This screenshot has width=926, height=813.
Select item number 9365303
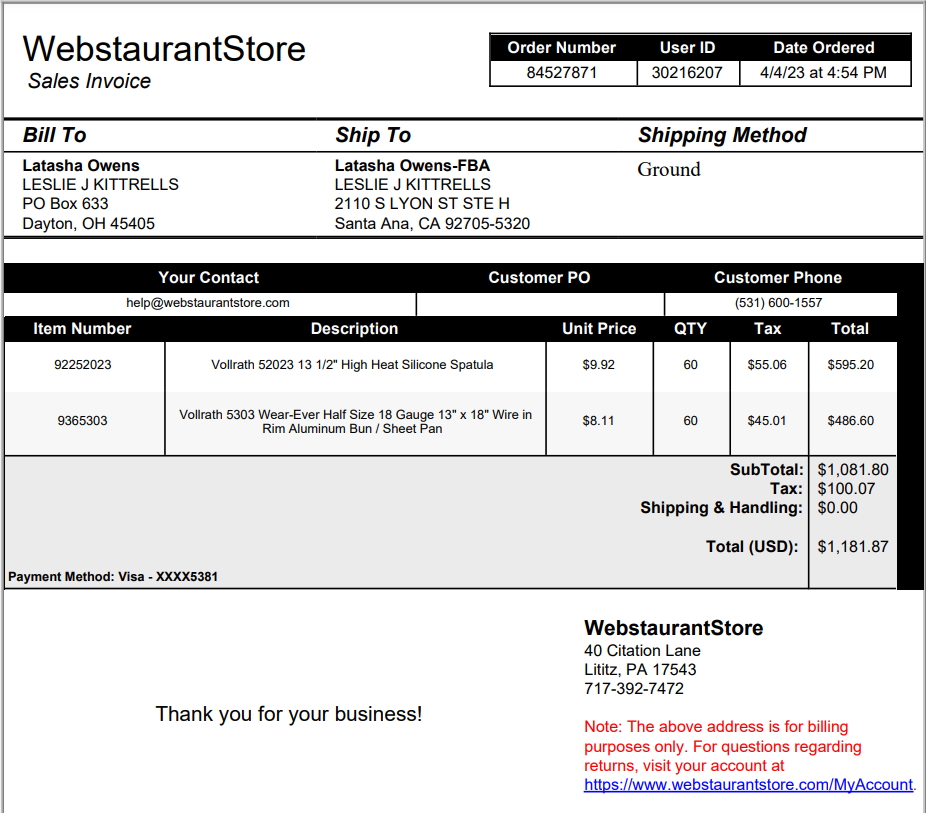83,421
